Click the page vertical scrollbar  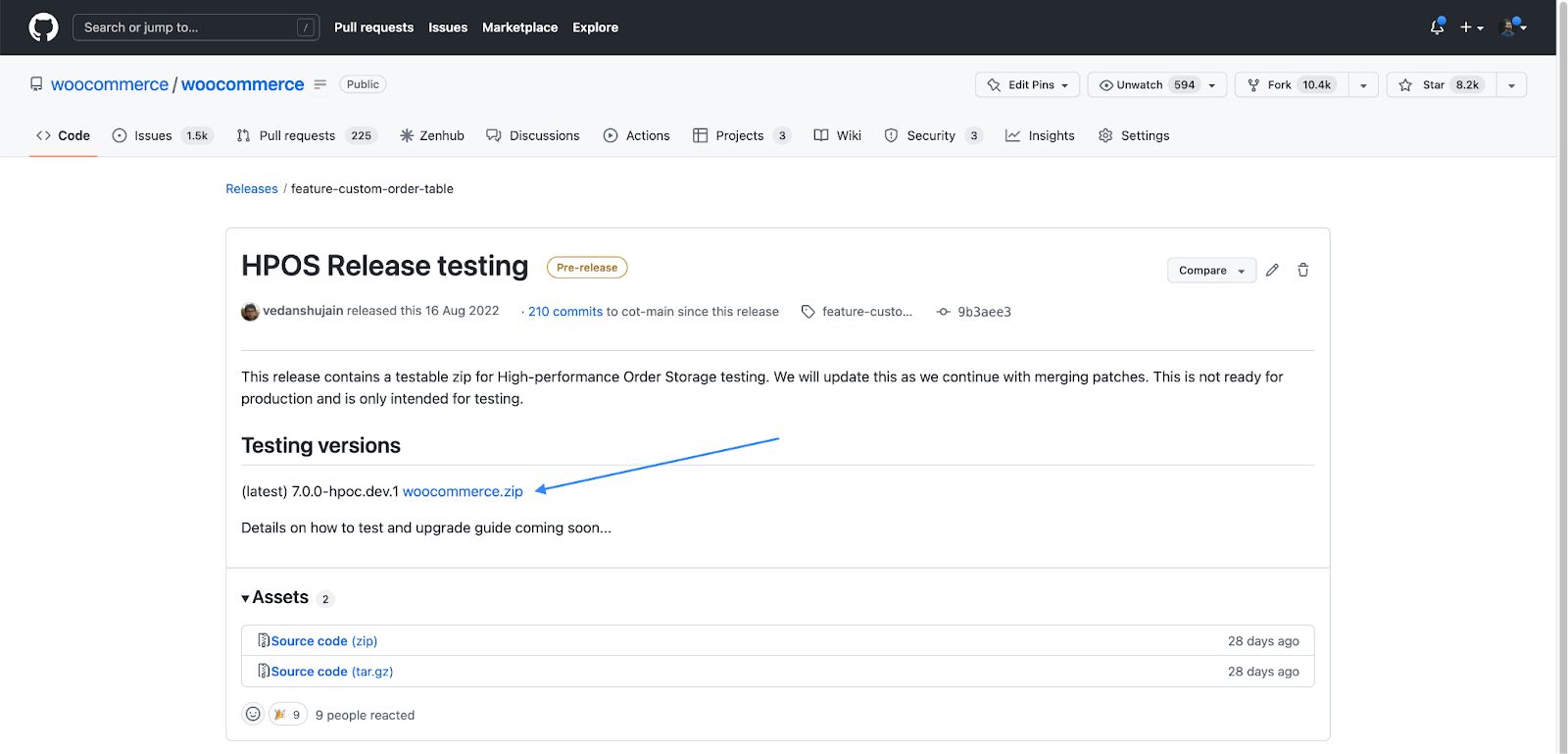coord(1562,392)
